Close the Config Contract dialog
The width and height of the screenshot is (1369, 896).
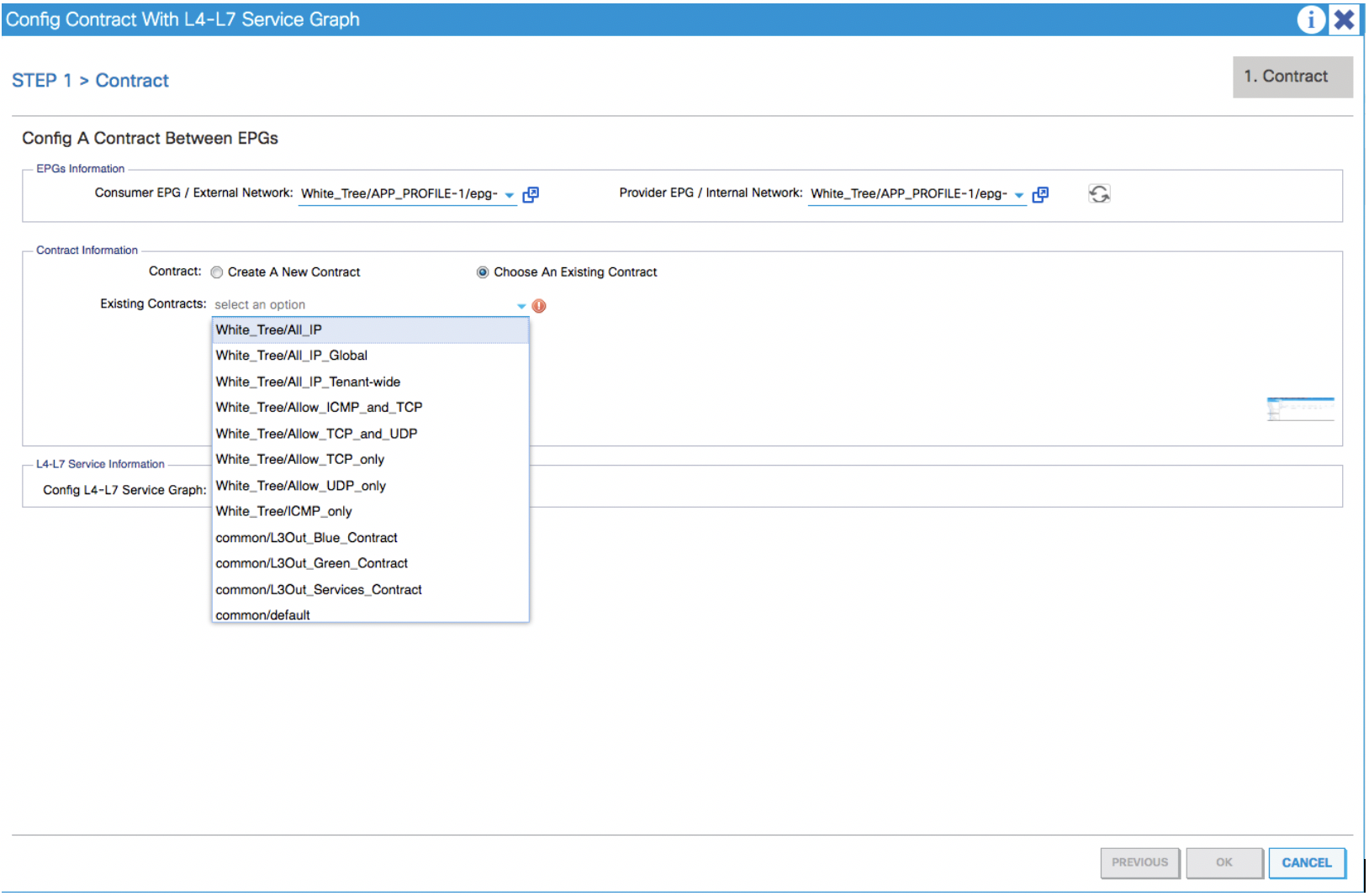coord(1344,18)
